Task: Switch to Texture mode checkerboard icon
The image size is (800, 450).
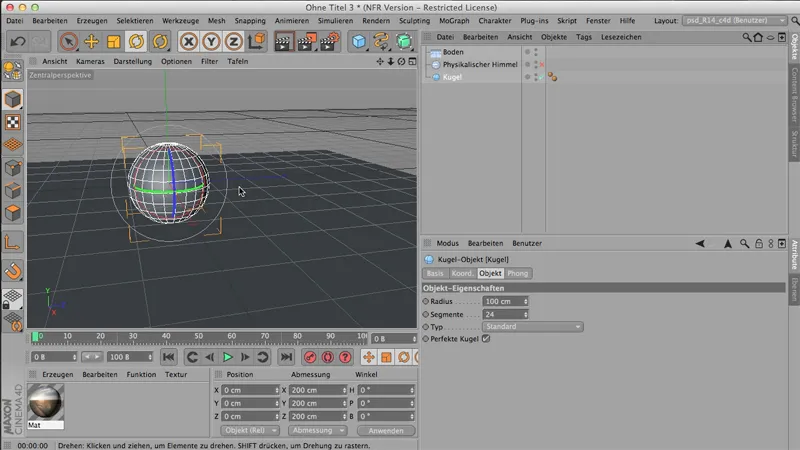Action: click(13, 122)
